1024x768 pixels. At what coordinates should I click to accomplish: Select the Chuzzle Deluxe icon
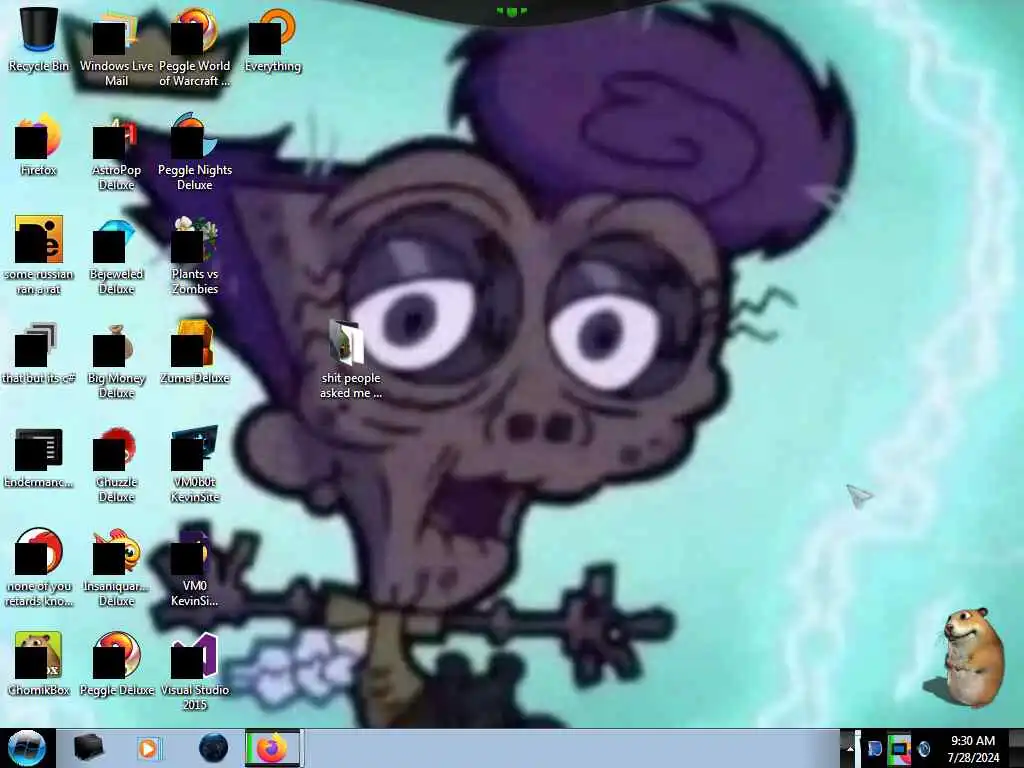pyautogui.click(x=116, y=464)
